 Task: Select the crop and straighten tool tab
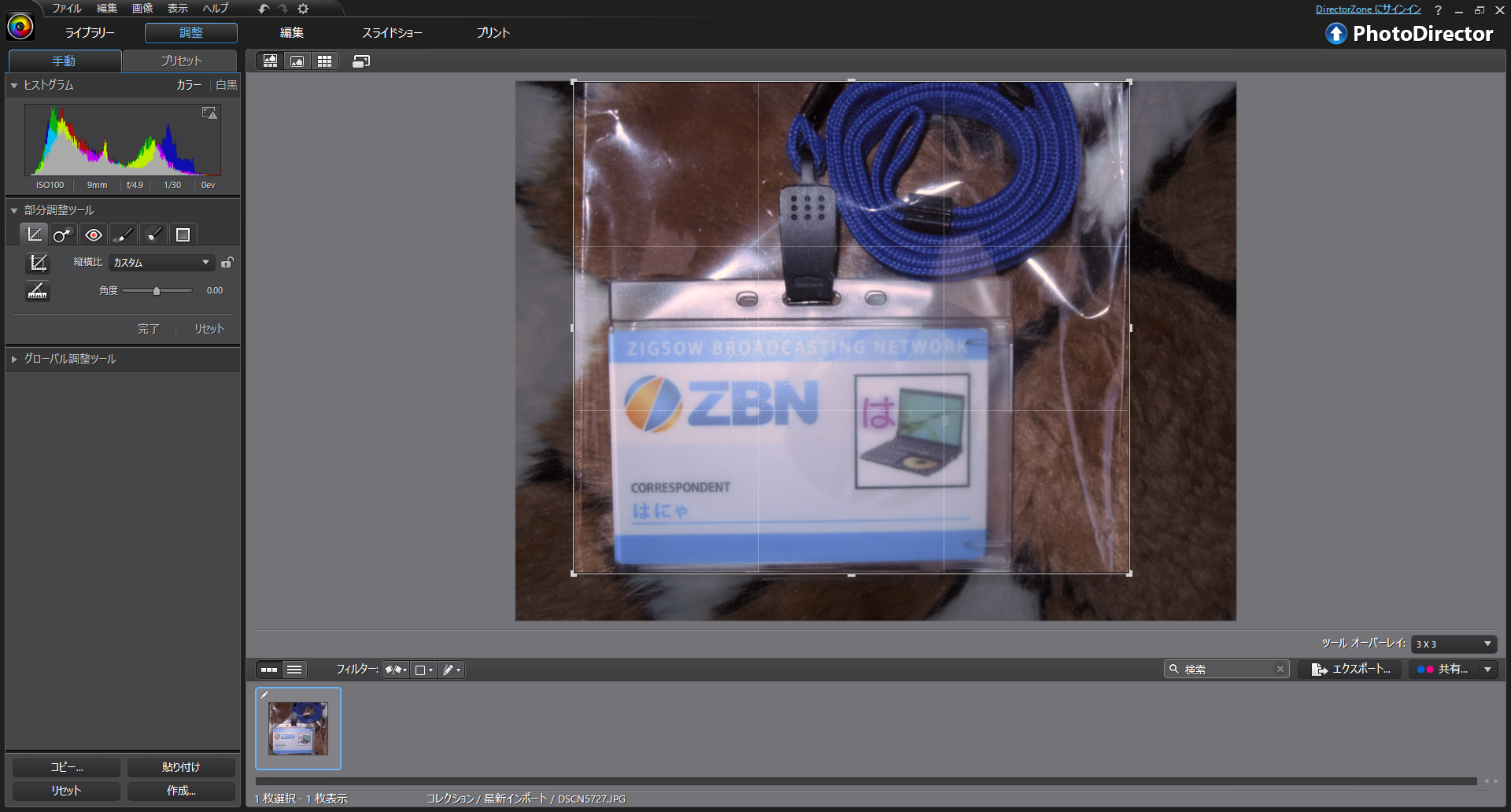pos(34,234)
